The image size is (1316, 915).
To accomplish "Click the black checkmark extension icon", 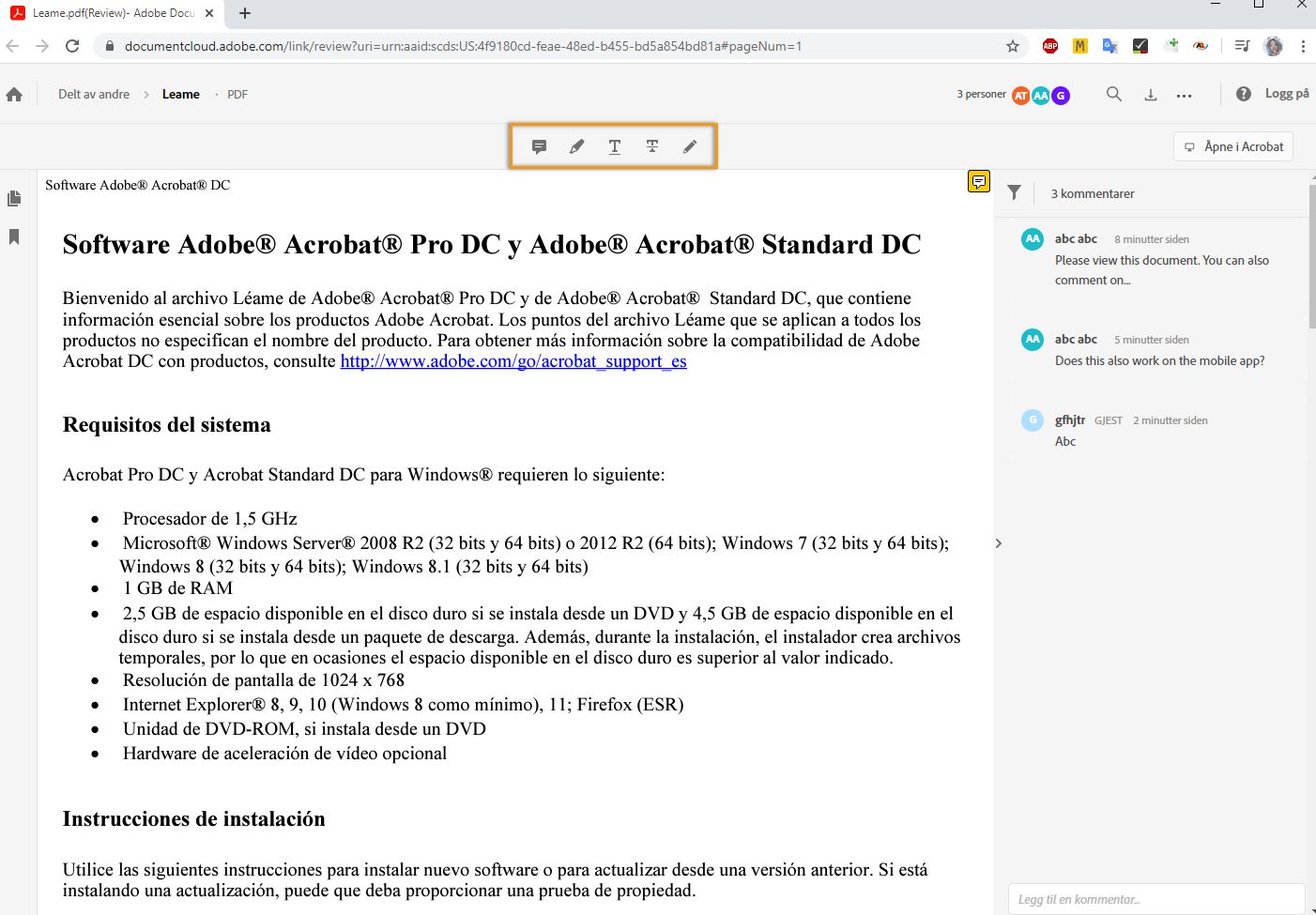I will (x=1140, y=46).
